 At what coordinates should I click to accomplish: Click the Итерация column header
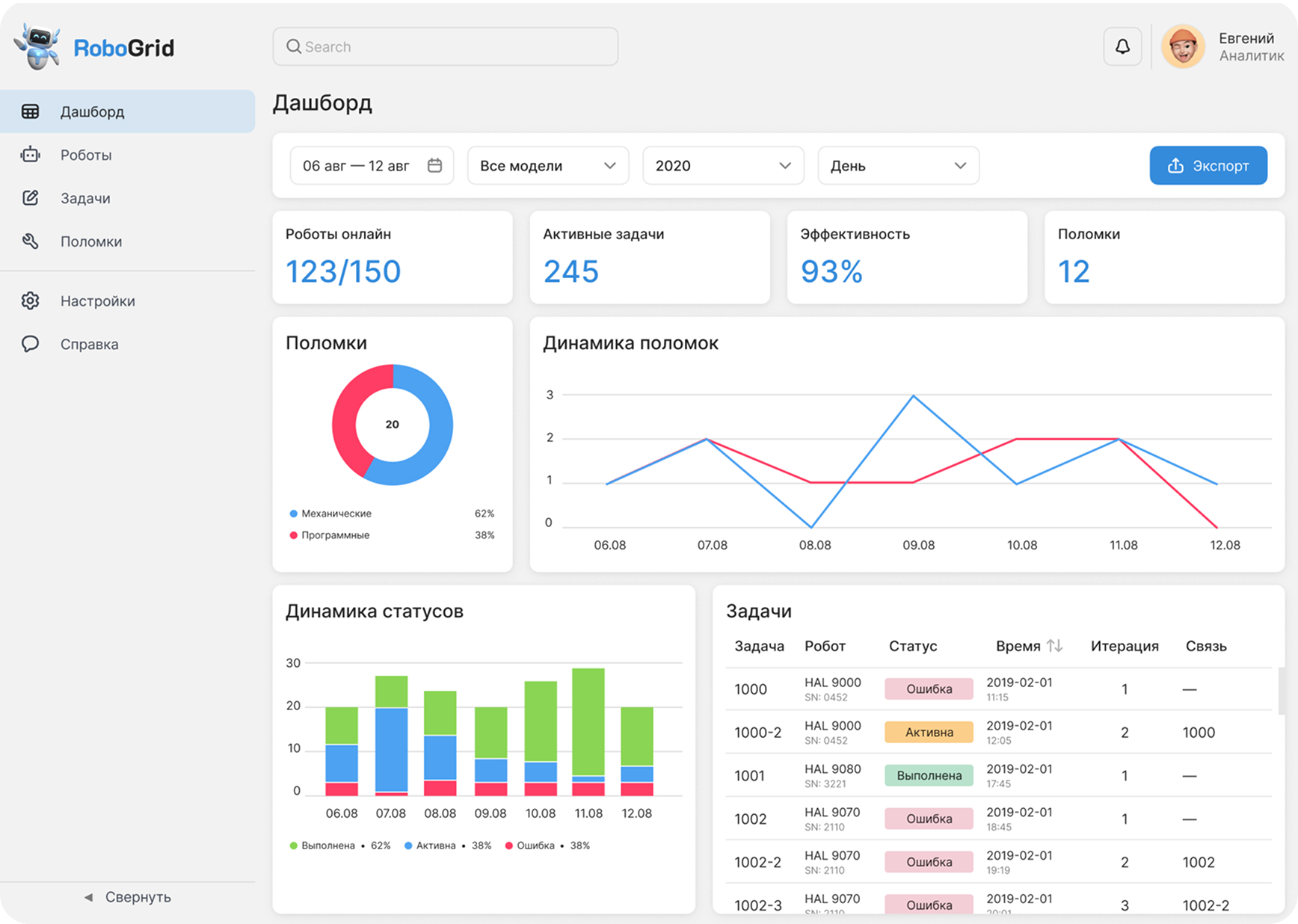coord(1125,646)
